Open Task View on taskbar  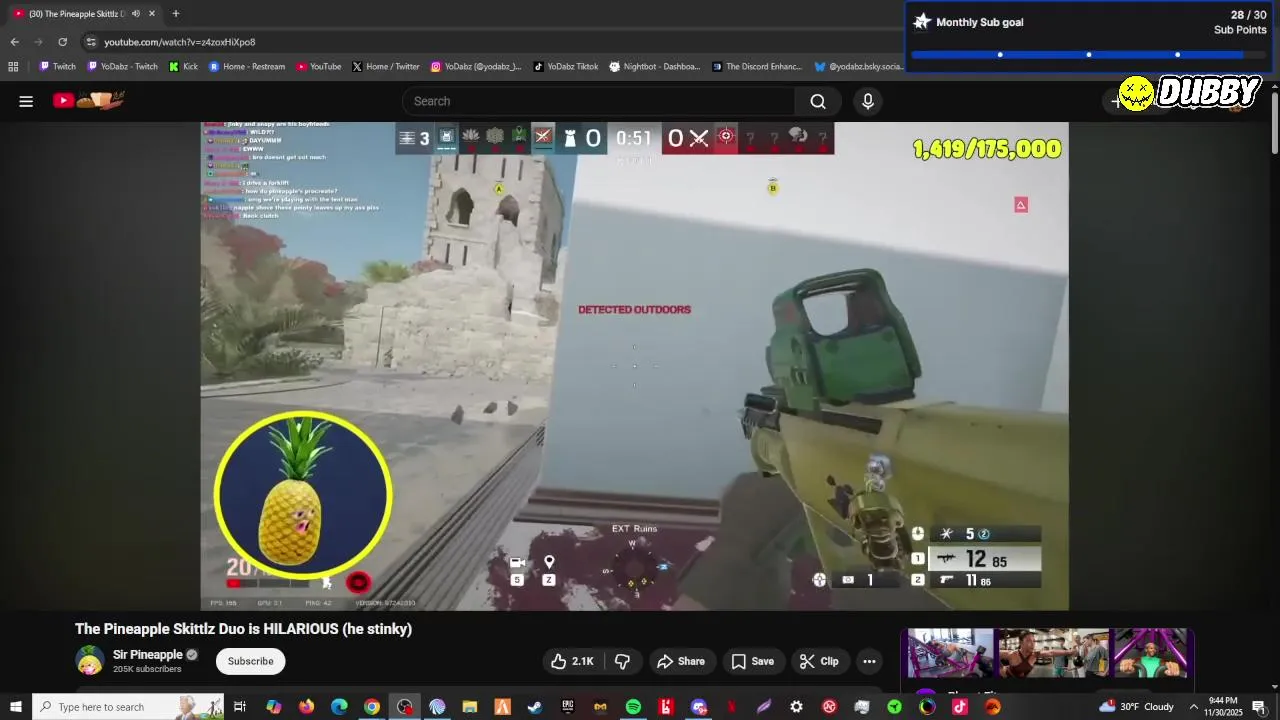click(240, 707)
